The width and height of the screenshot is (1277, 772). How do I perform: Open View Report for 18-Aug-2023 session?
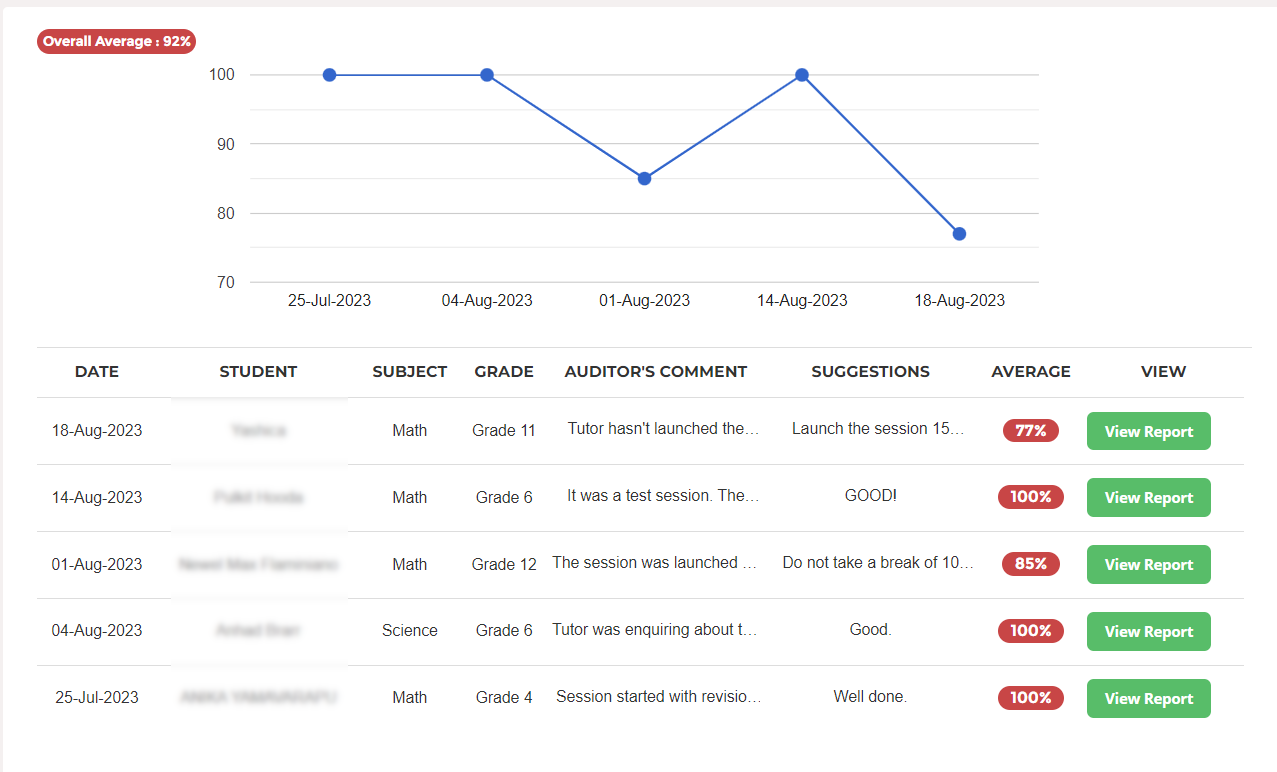click(1148, 431)
